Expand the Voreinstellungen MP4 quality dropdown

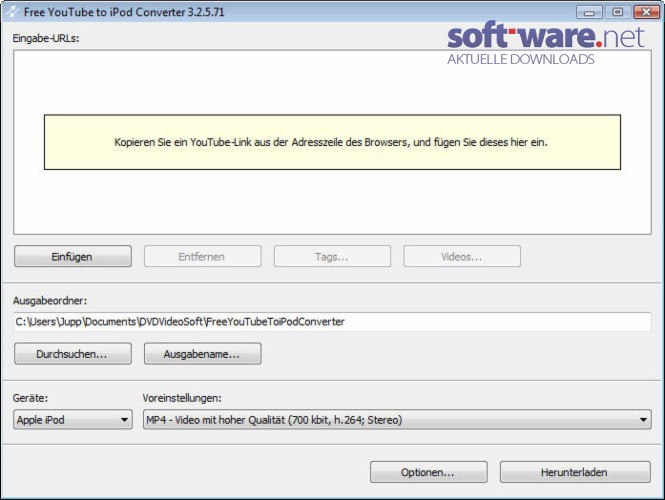point(397,420)
